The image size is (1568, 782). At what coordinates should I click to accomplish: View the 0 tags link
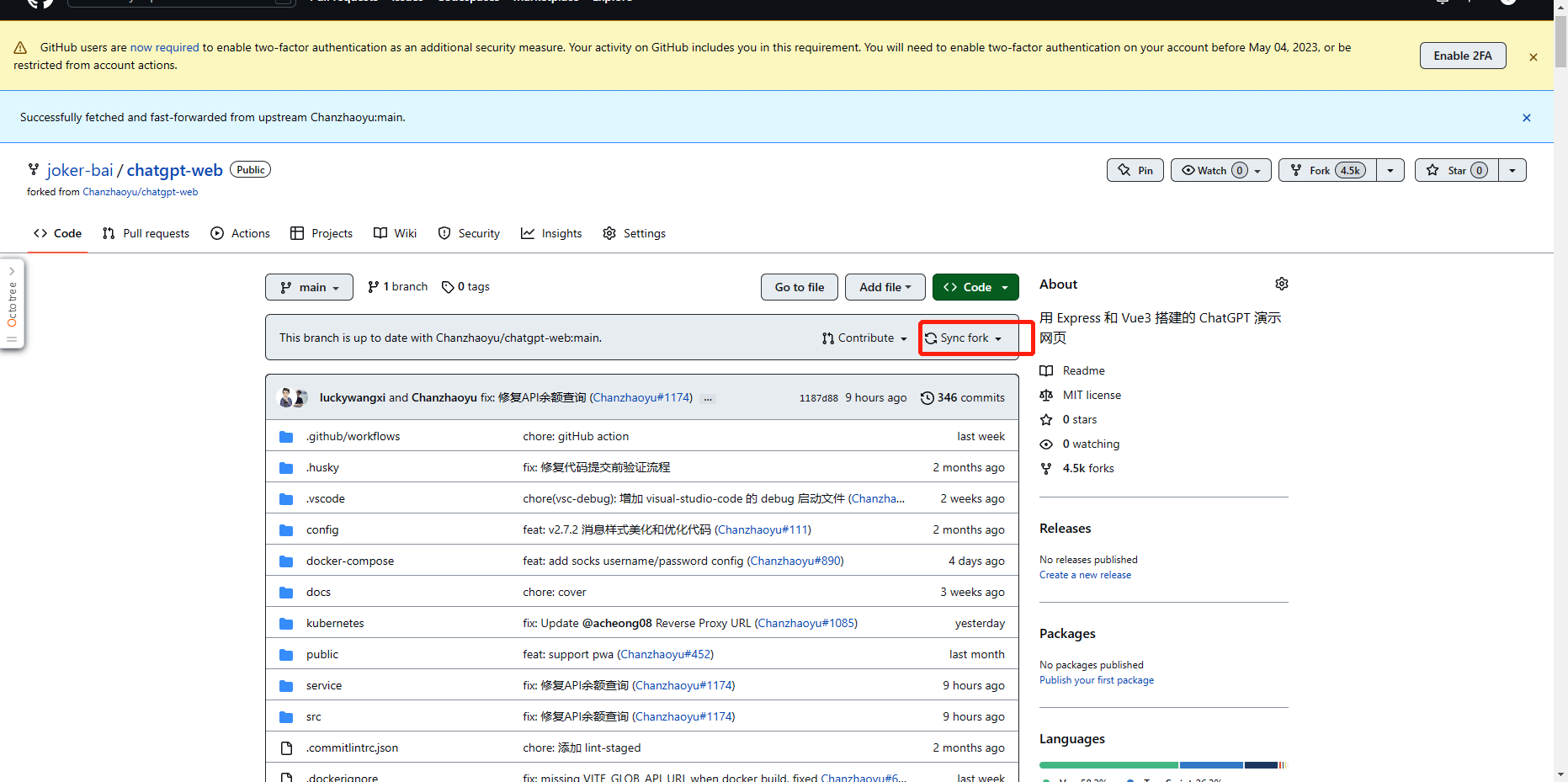(465, 287)
